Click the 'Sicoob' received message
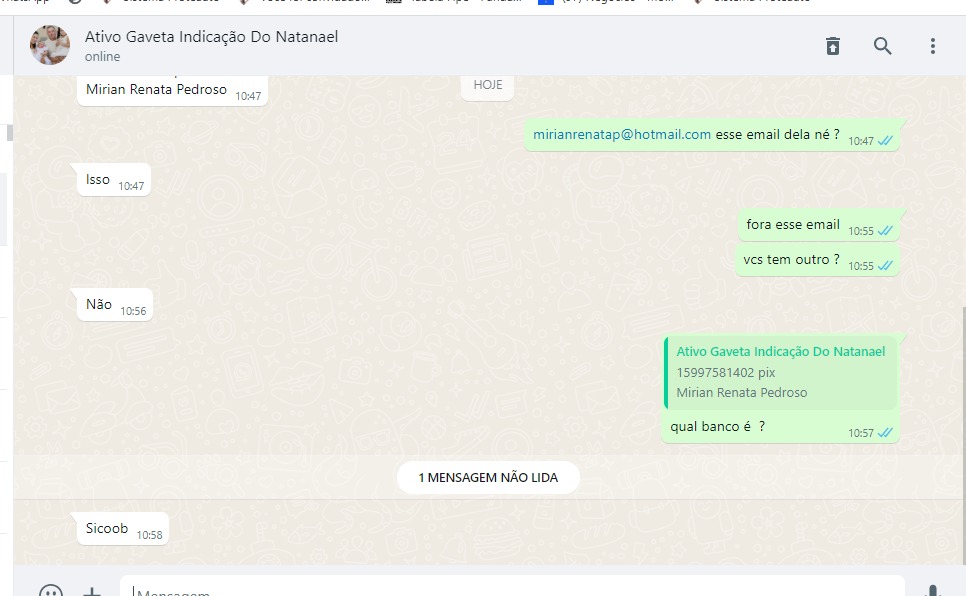The width and height of the screenshot is (966, 596). (x=107, y=528)
